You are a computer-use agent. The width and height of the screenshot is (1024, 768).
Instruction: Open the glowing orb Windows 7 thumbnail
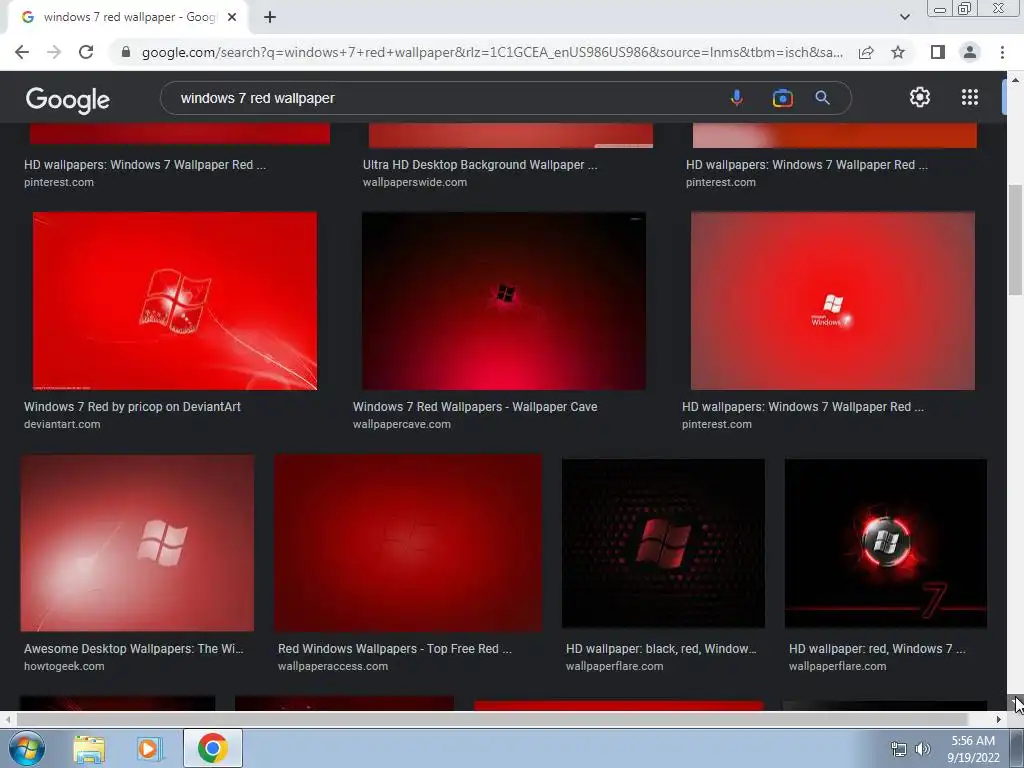[886, 543]
